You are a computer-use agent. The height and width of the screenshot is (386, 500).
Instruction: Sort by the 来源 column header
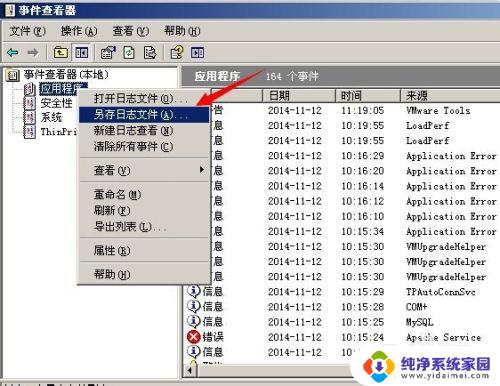pyautogui.click(x=450, y=96)
